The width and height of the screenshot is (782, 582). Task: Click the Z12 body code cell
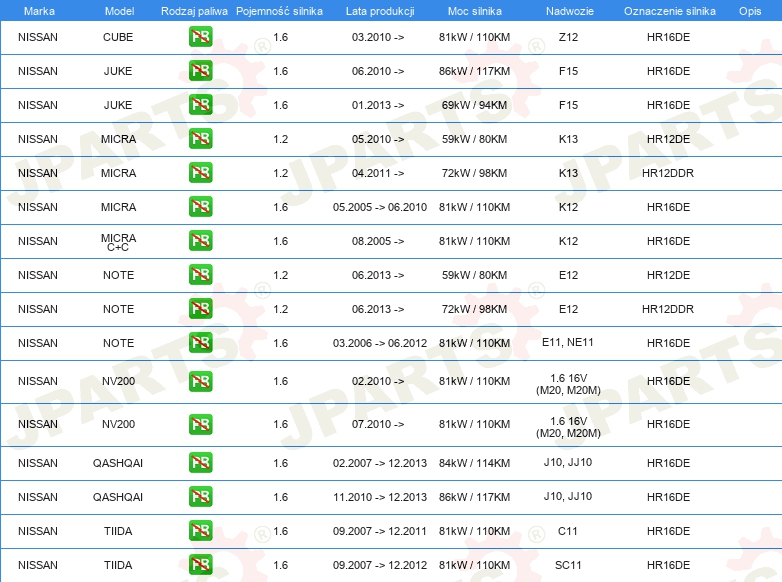click(568, 37)
